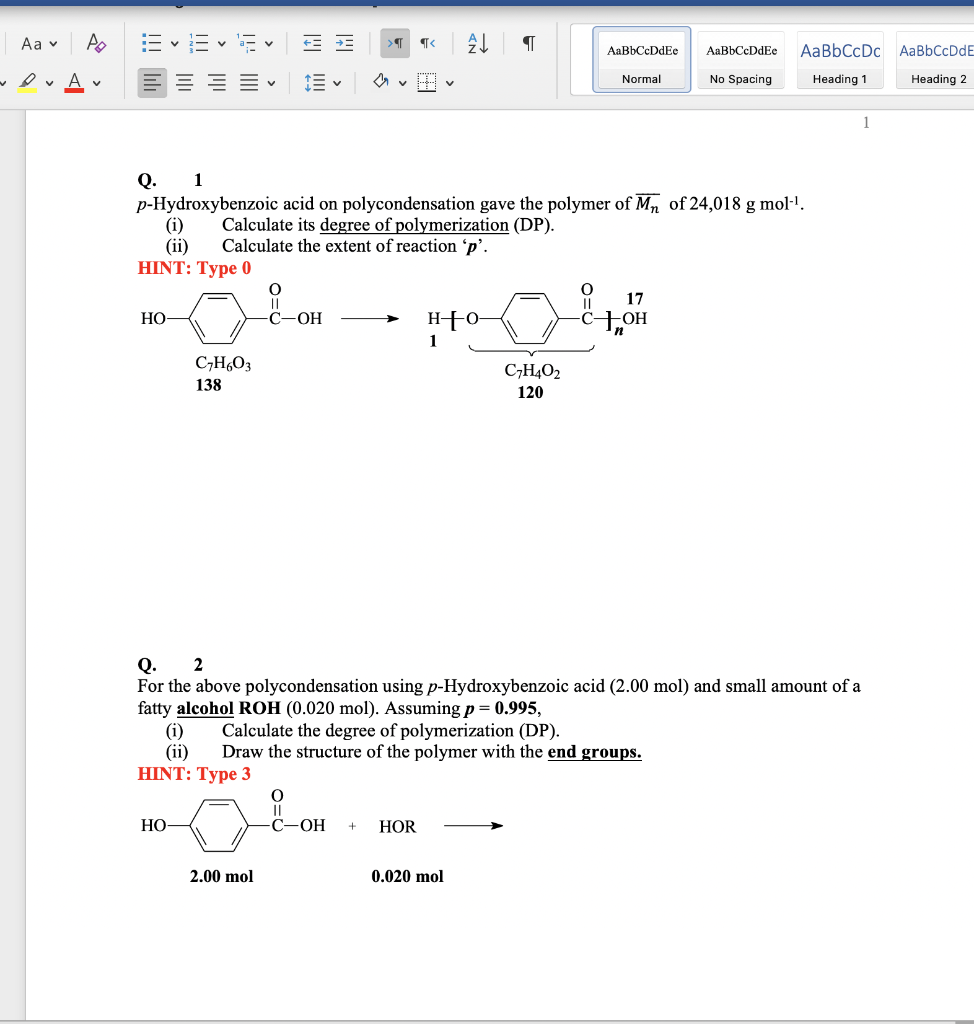This screenshot has width=974, height=1024.
Task: Open the Line Spacing dropdown
Action: [x=315, y=81]
